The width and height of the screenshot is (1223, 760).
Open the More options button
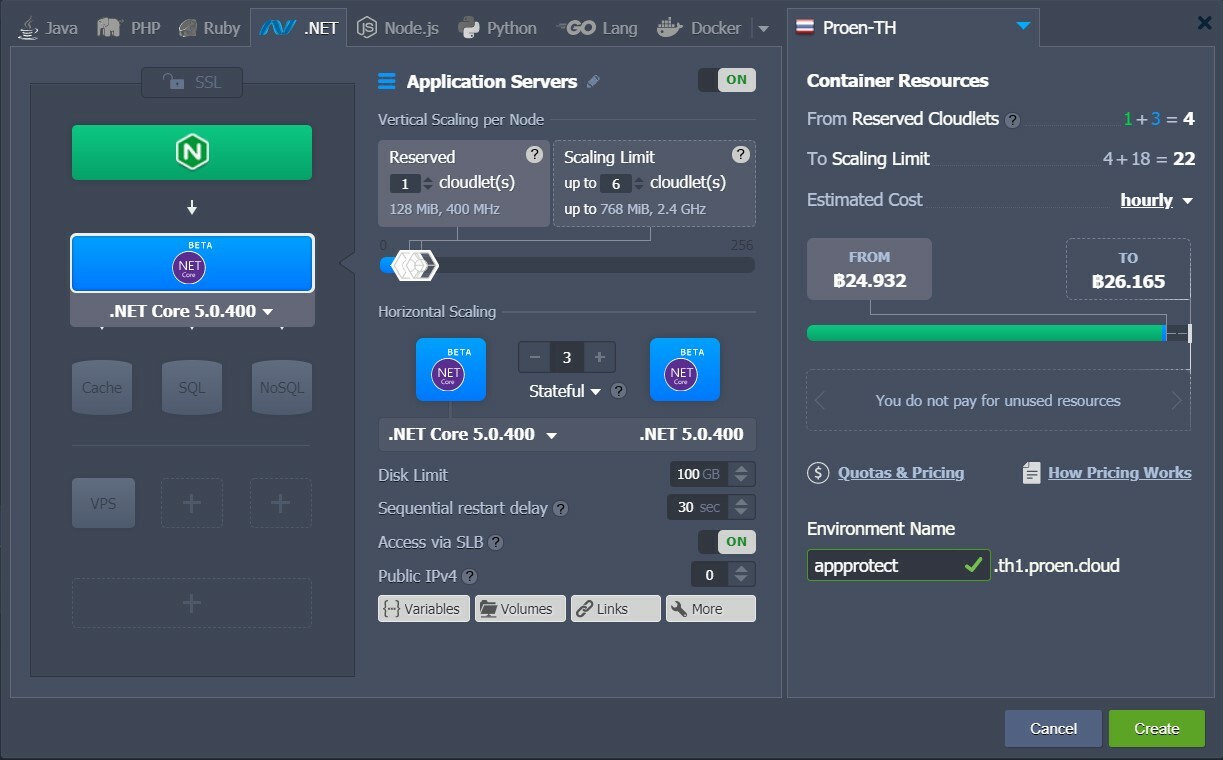[711, 608]
